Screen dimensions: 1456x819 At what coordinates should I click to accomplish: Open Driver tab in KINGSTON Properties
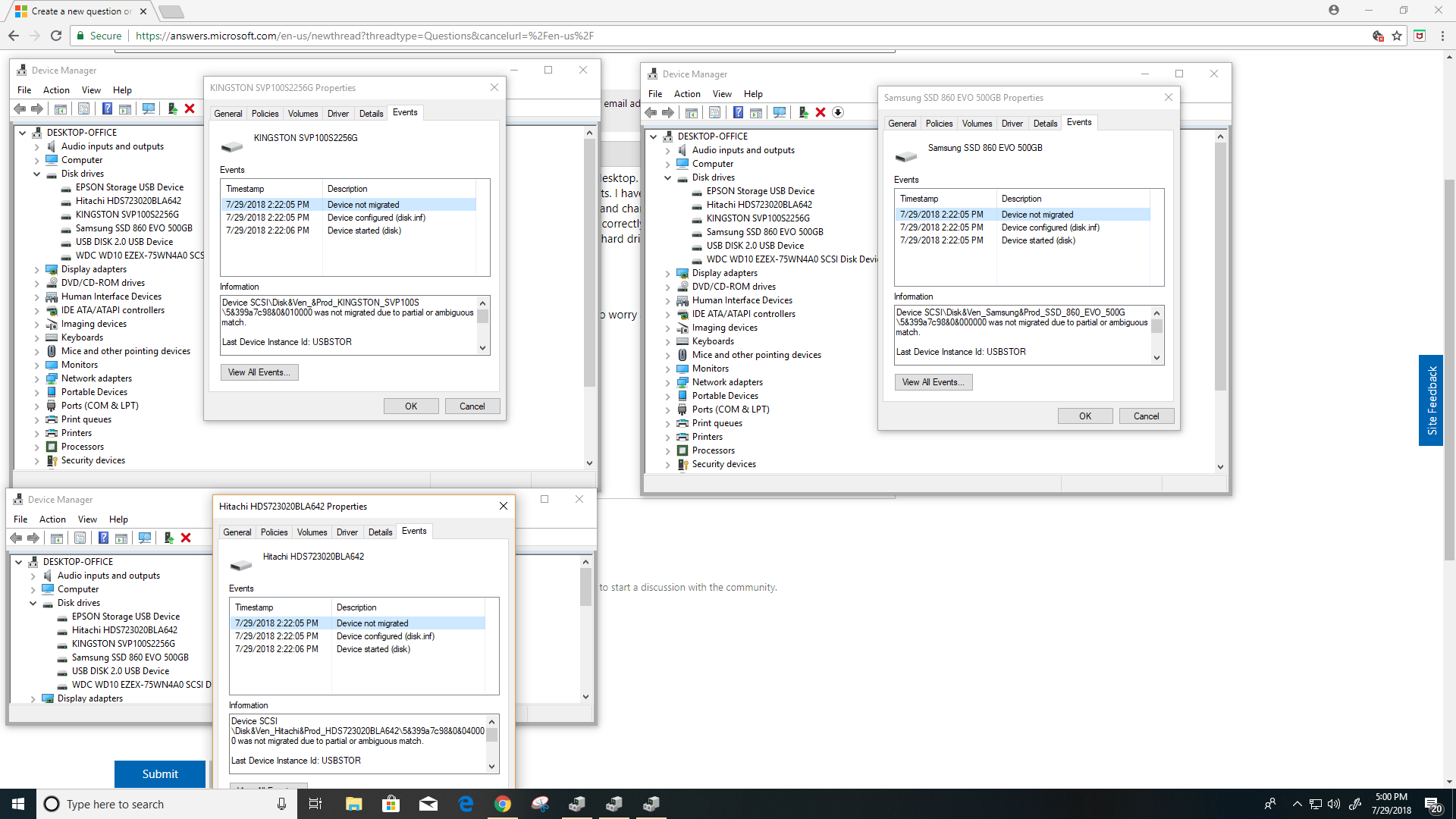338,114
